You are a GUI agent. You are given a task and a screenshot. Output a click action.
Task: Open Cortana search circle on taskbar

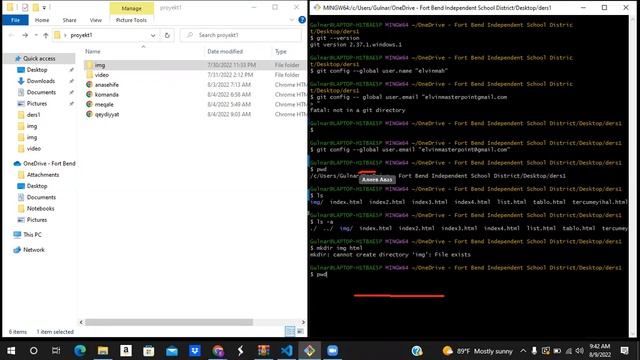coord(34,351)
